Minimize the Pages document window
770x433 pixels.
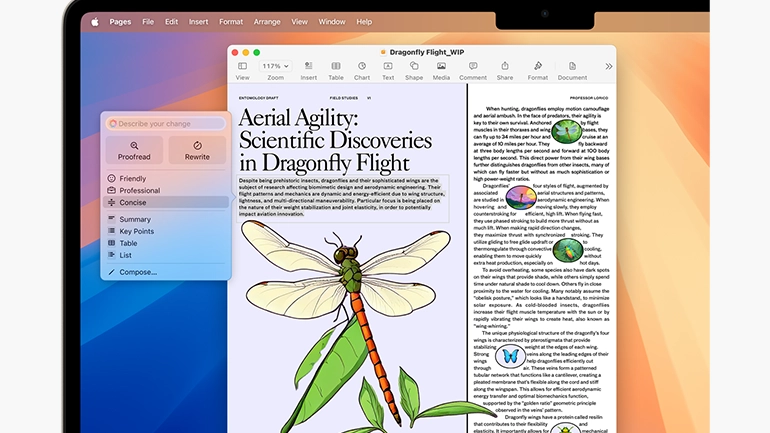coord(246,52)
